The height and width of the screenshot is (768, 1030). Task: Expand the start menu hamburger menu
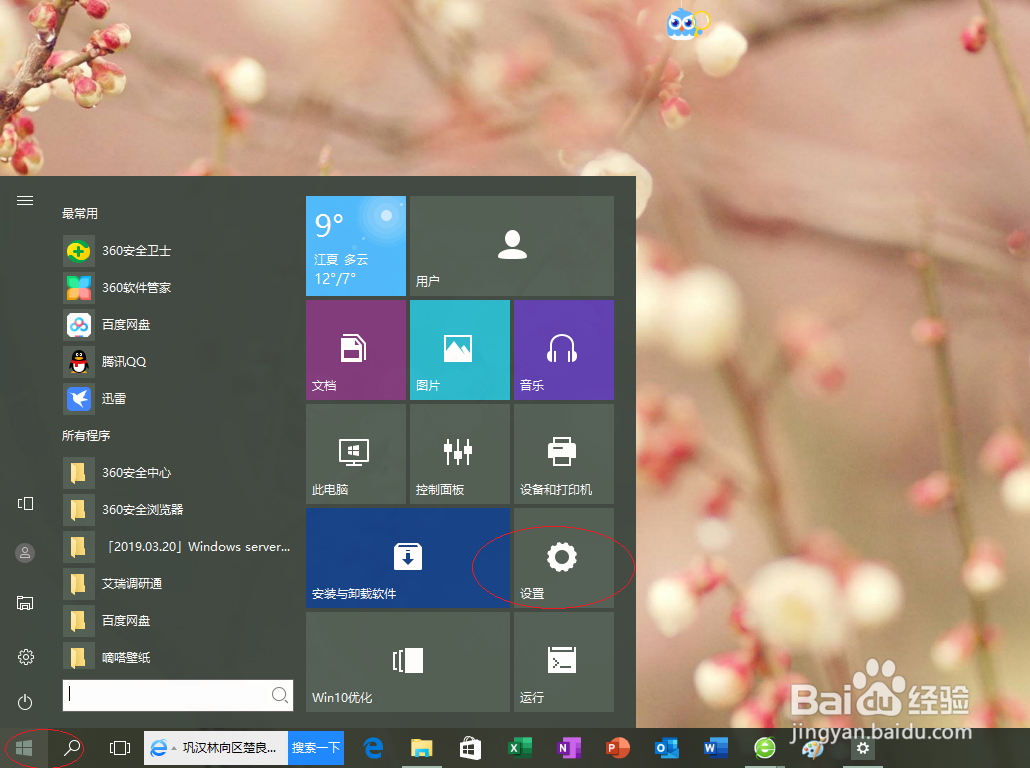click(25, 200)
